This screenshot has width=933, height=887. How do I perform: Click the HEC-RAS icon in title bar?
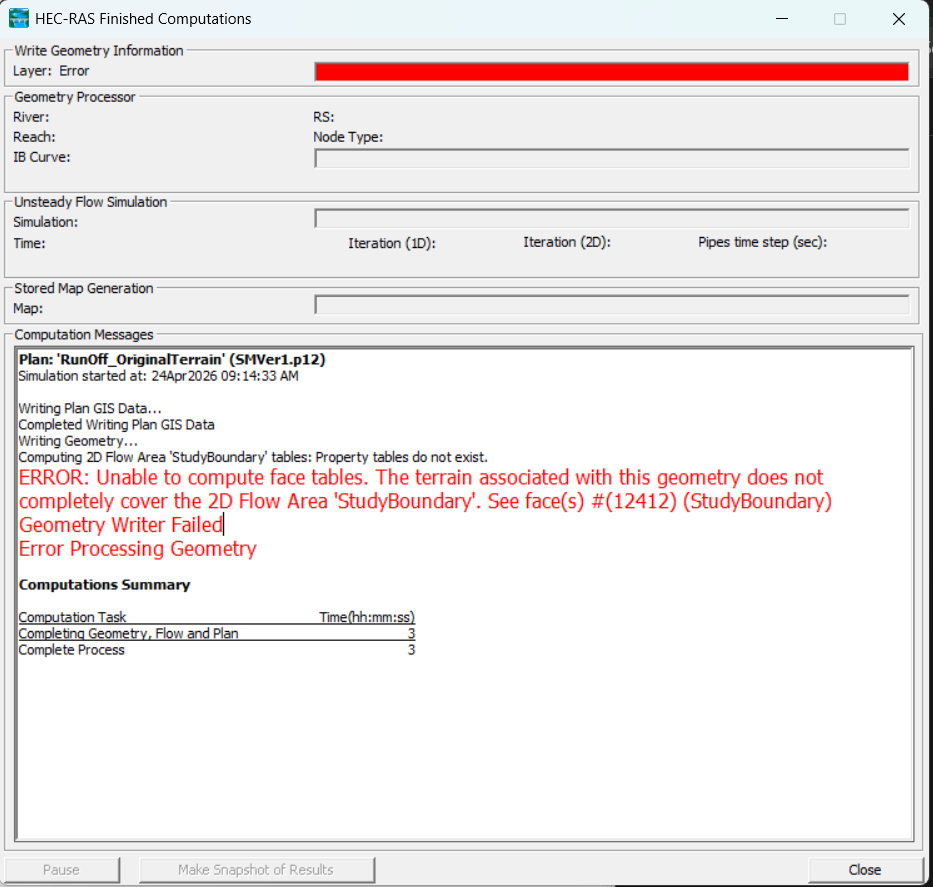coord(20,19)
